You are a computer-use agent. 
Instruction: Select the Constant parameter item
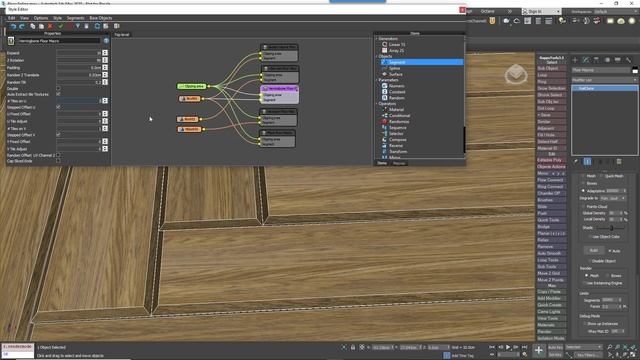coord(397,92)
